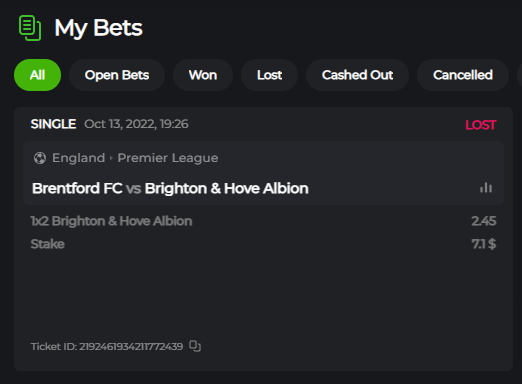
Task: Select the All filter tab
Action: click(x=37, y=75)
